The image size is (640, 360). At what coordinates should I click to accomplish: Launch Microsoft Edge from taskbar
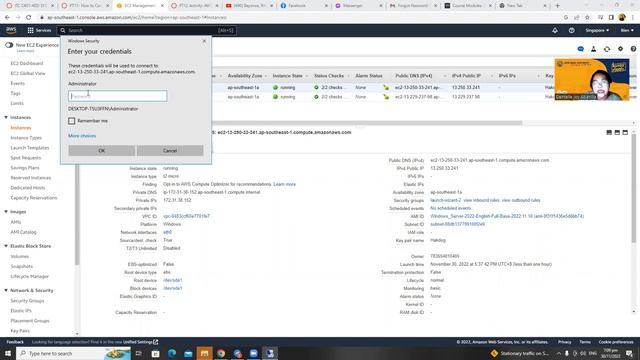pos(172,353)
